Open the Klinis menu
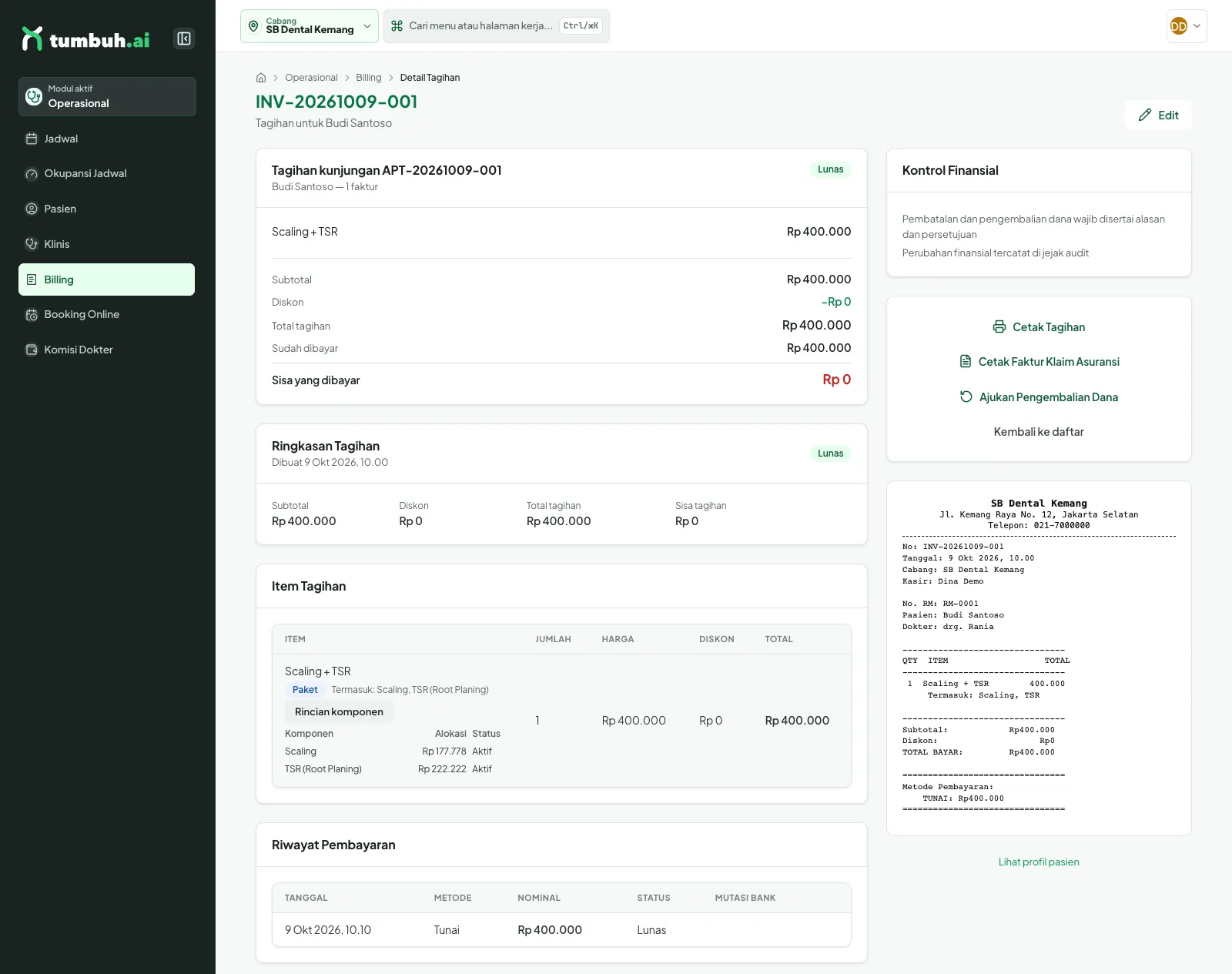Screen dimensions: 1232x974 point(106,244)
